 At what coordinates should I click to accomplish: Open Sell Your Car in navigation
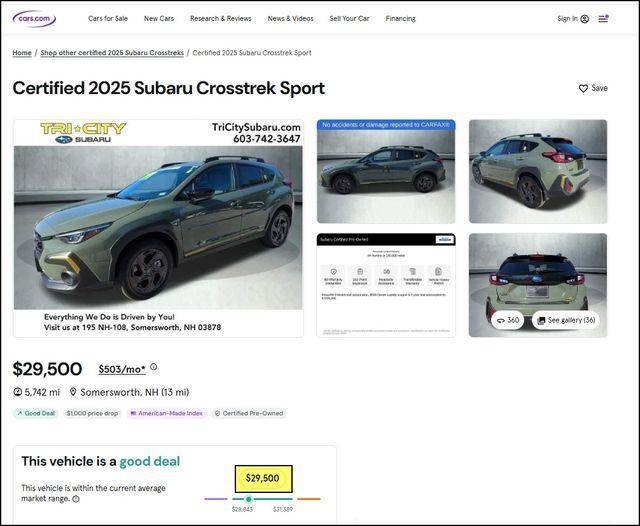pyautogui.click(x=349, y=18)
